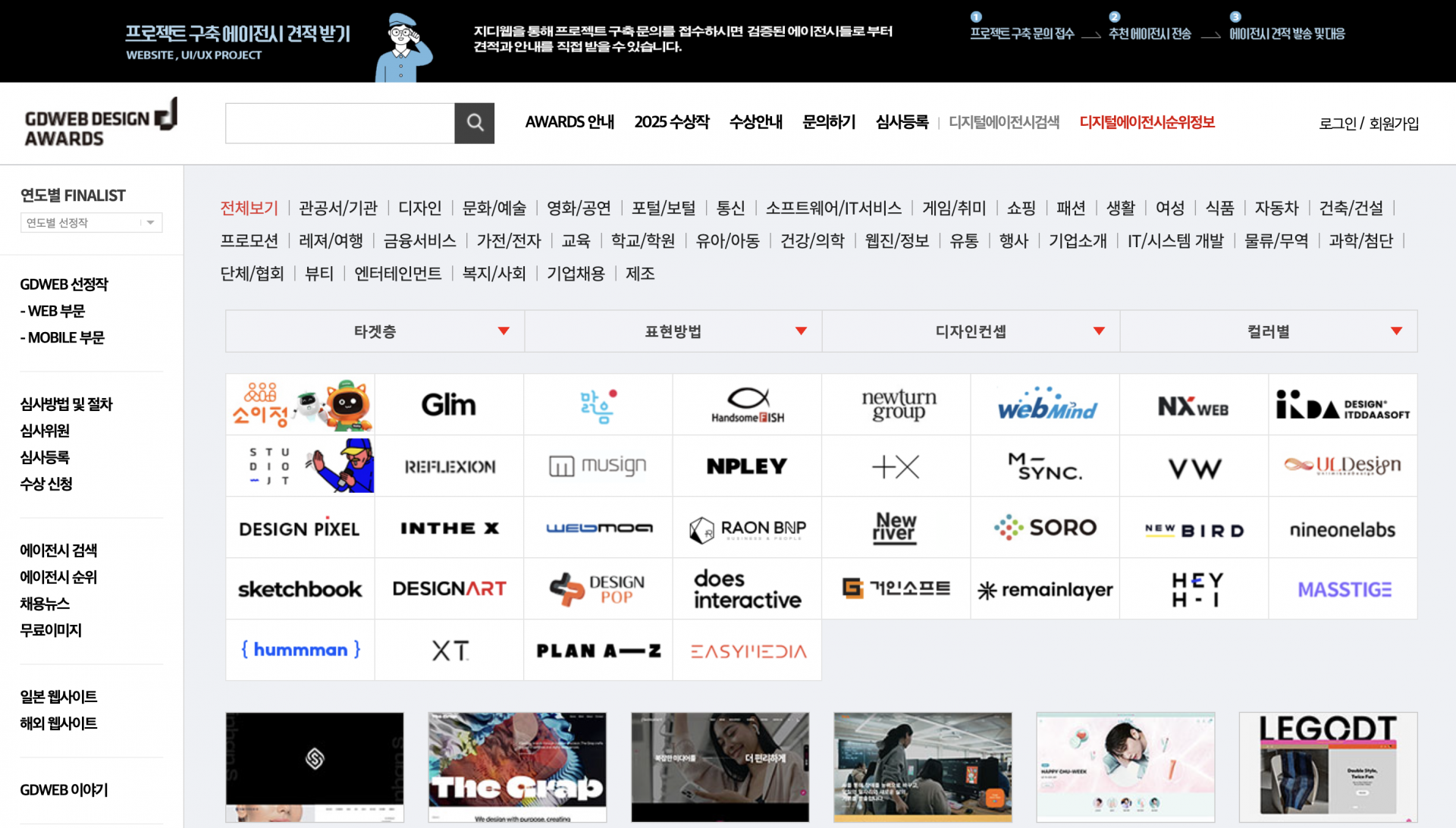The height and width of the screenshot is (828, 1456).
Task: Open the 심사등록 top menu
Action: [902, 122]
